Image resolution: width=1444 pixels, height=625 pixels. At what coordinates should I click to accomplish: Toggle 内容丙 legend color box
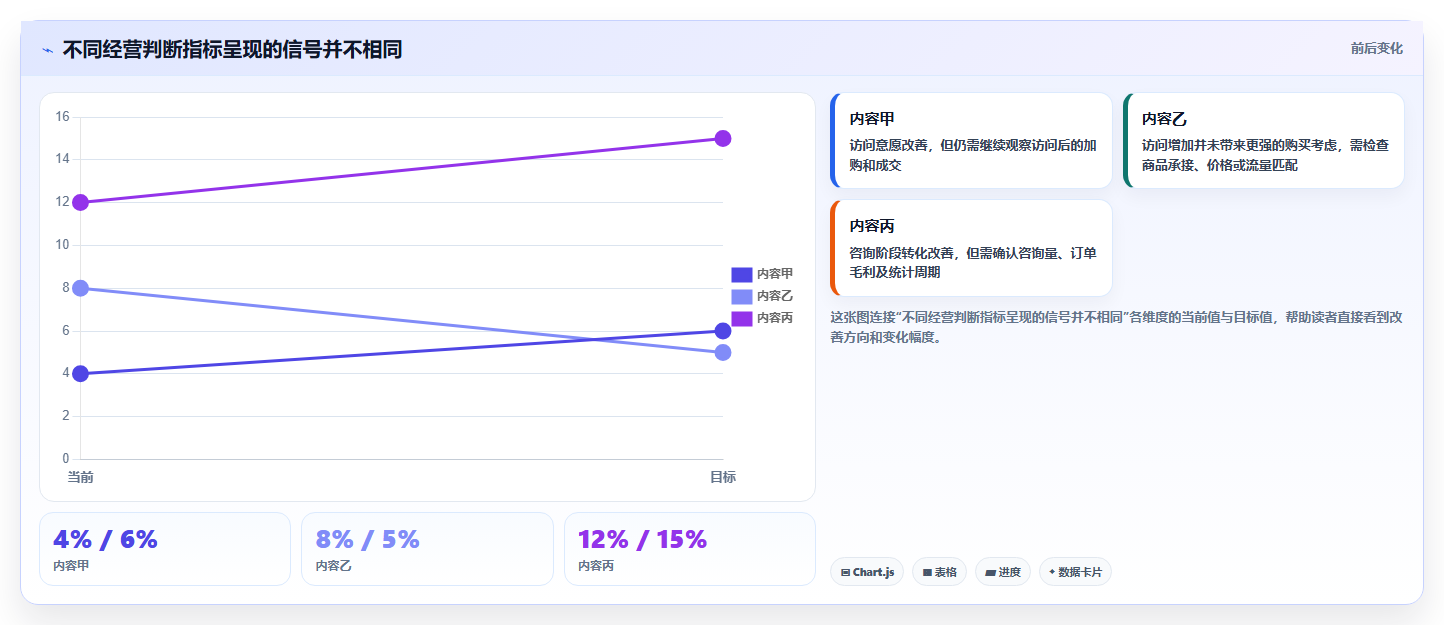pos(741,318)
